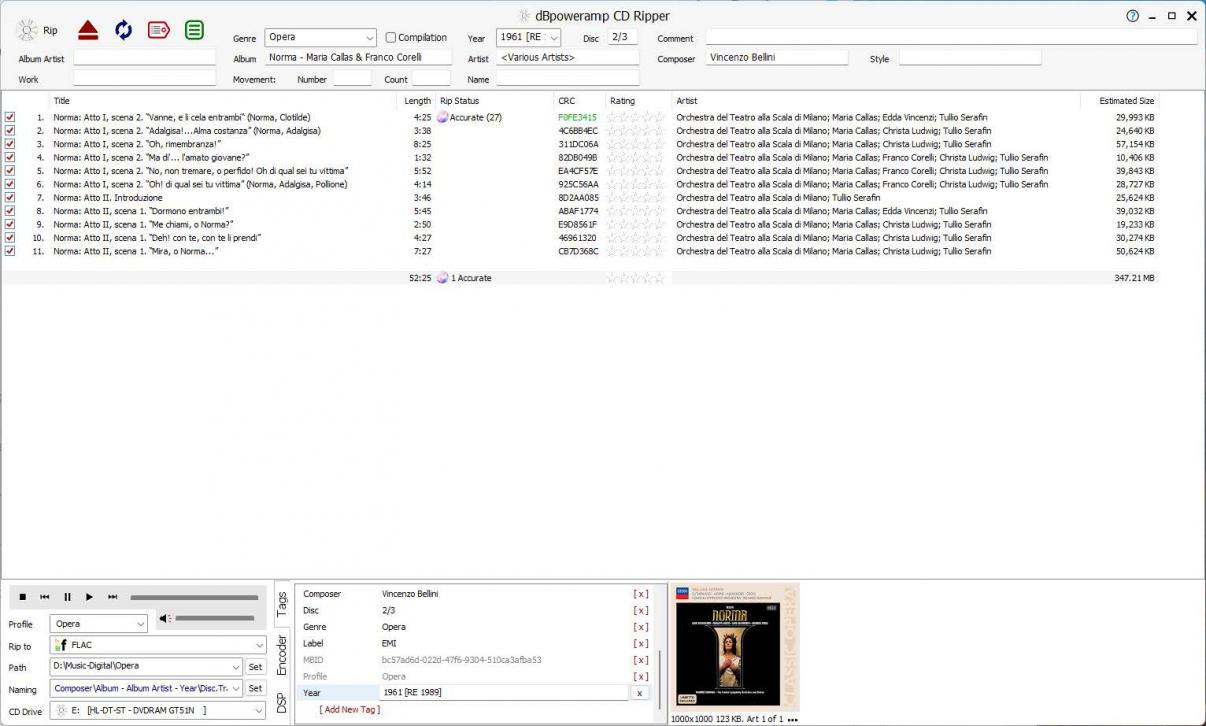This screenshot has height=726, width=1206.
Task: Eject the CD with the red eject icon
Action: [x=88, y=30]
